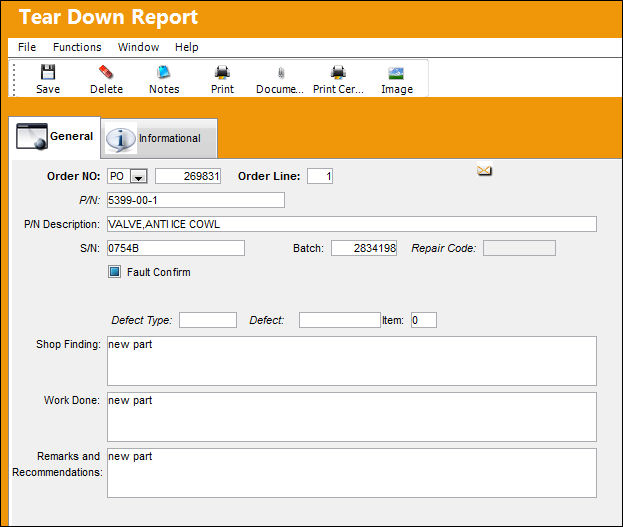623x527 pixels.
Task: Click the envelope mail icon
Action: [484, 171]
